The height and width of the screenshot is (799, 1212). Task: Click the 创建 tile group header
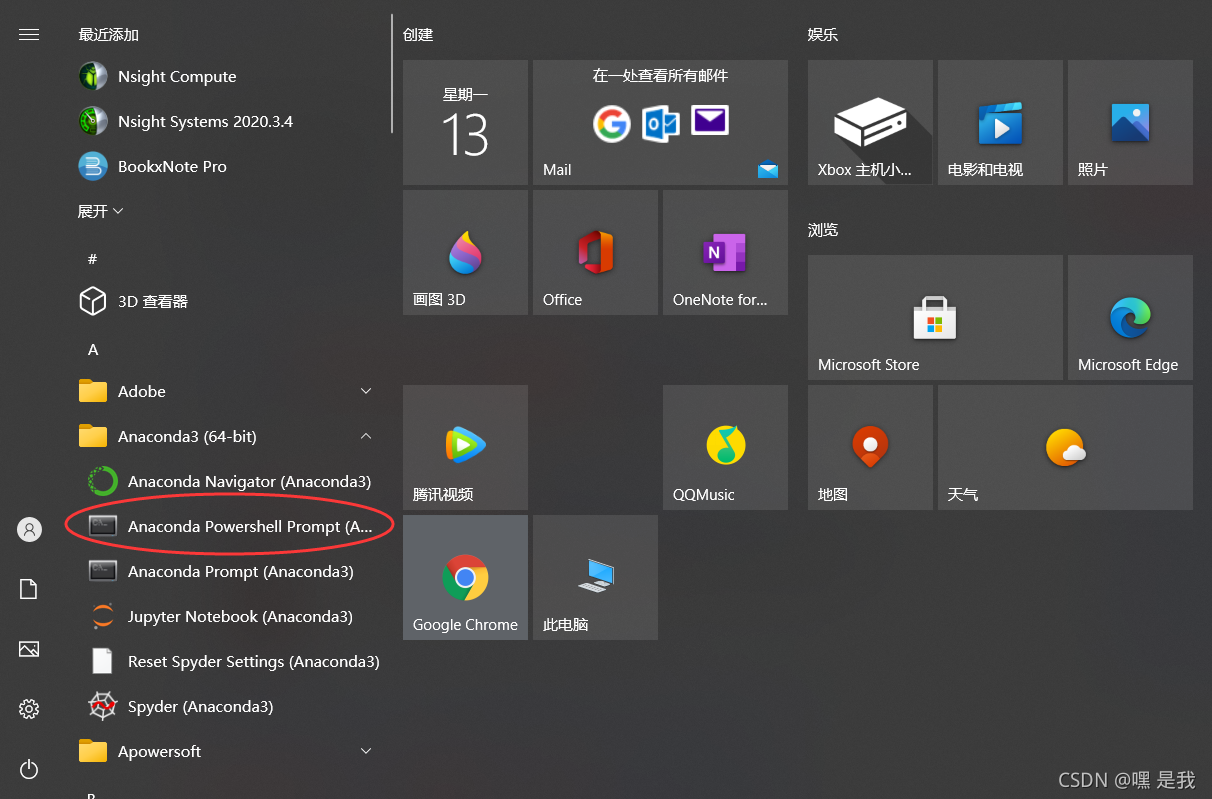[x=418, y=34]
